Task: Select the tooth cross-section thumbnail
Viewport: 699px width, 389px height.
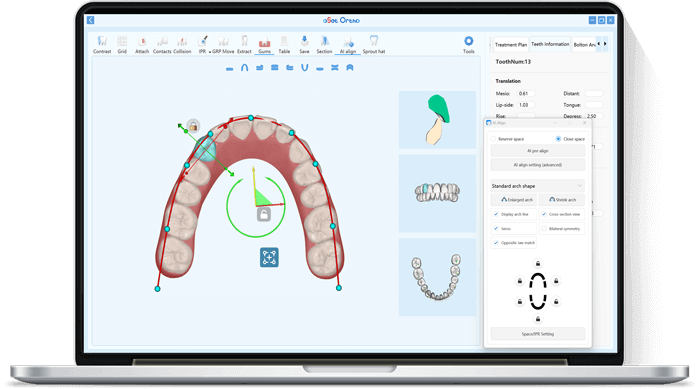Action: (x=437, y=120)
